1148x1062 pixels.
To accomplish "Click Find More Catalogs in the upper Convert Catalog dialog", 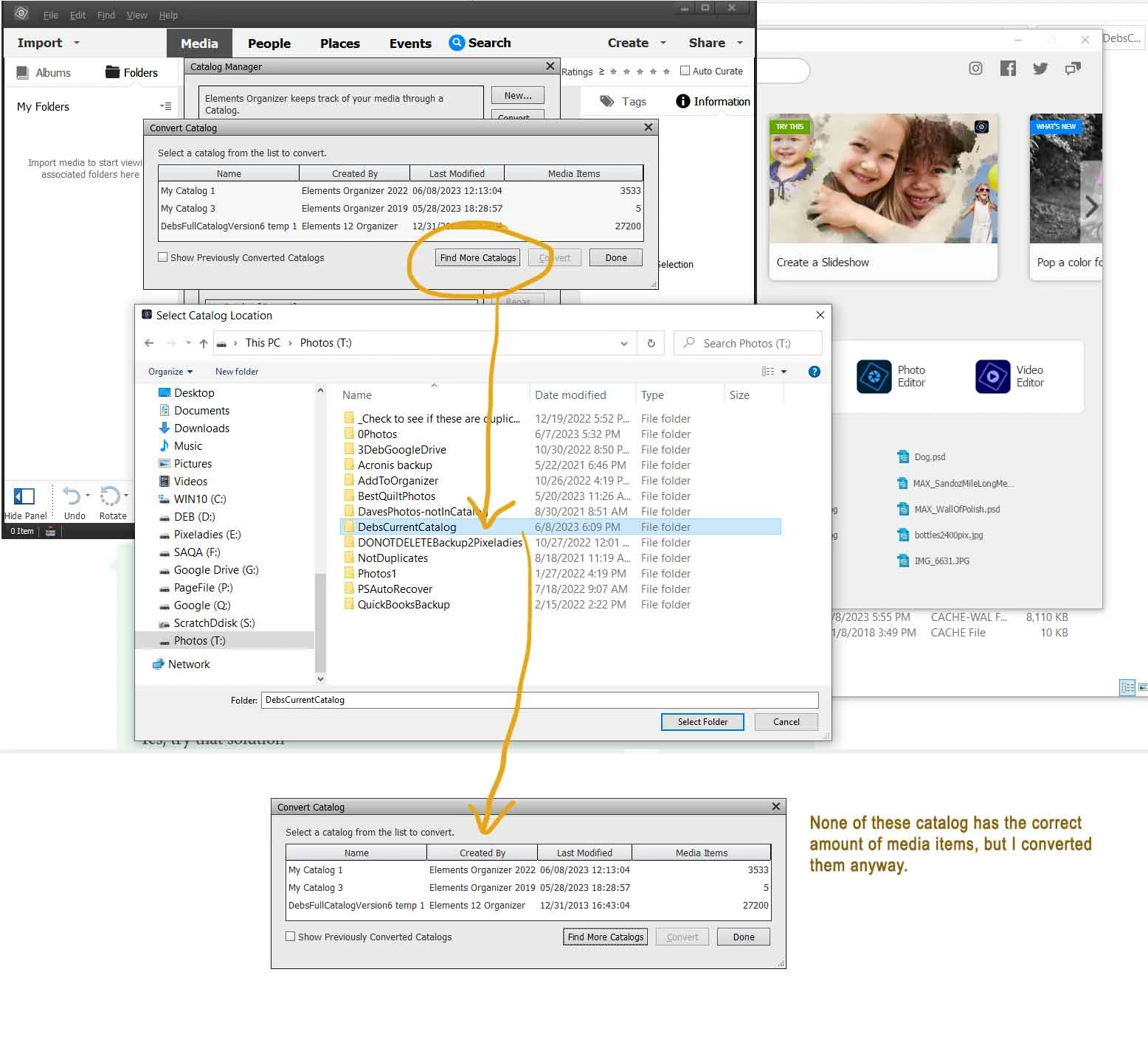I will pyautogui.click(x=478, y=257).
